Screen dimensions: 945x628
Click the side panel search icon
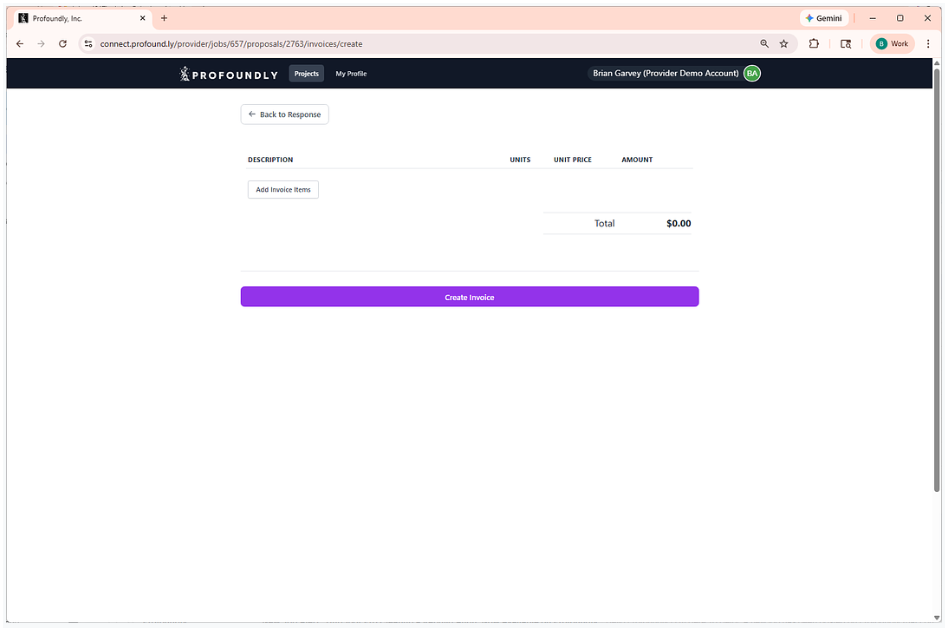point(846,44)
